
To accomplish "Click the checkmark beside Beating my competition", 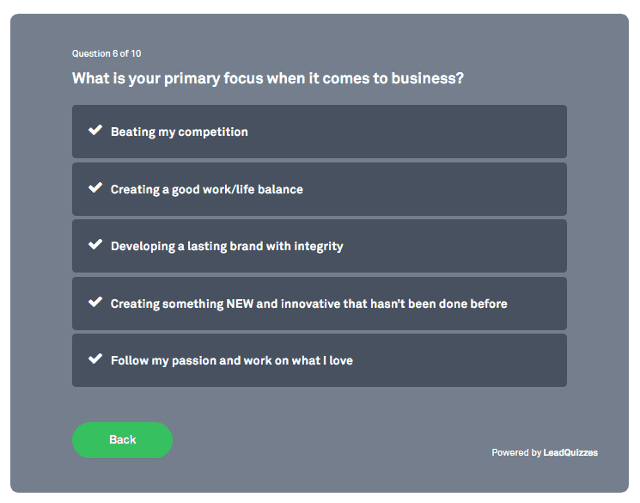I will pyautogui.click(x=95, y=131).
